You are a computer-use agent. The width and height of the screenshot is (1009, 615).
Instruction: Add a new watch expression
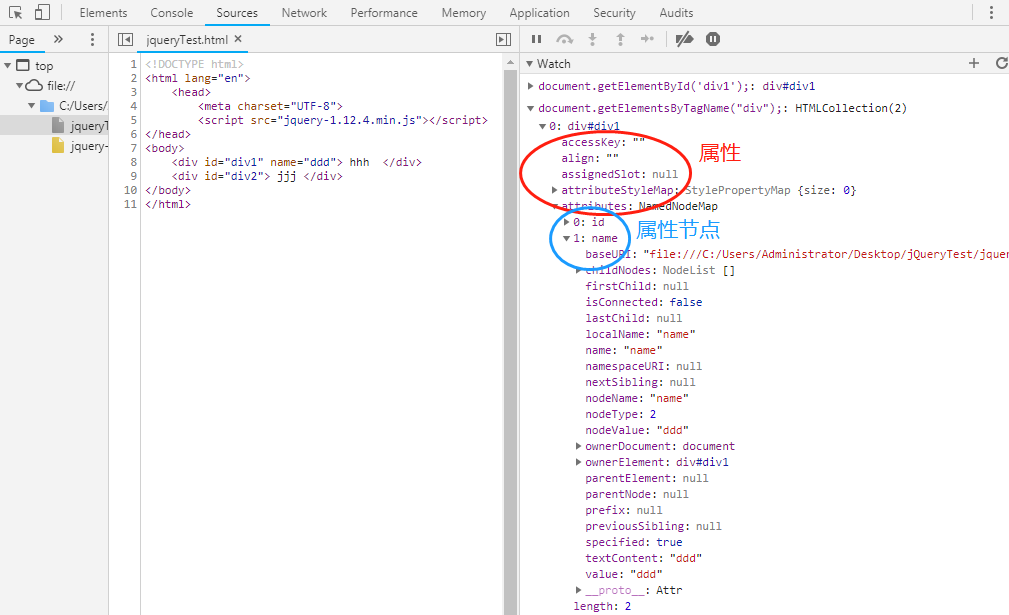click(x=974, y=63)
